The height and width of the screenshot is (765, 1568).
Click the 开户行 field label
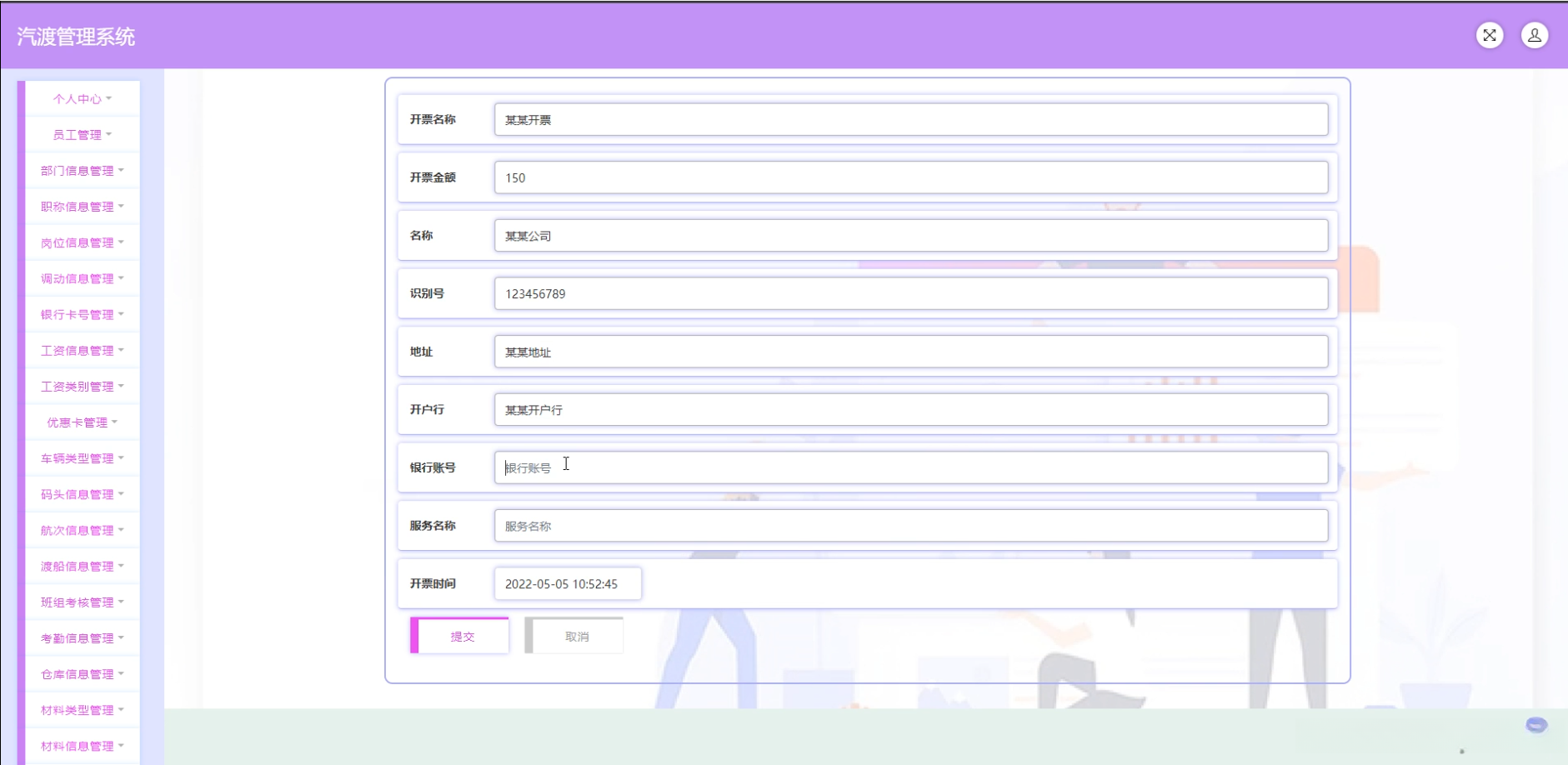(x=427, y=409)
